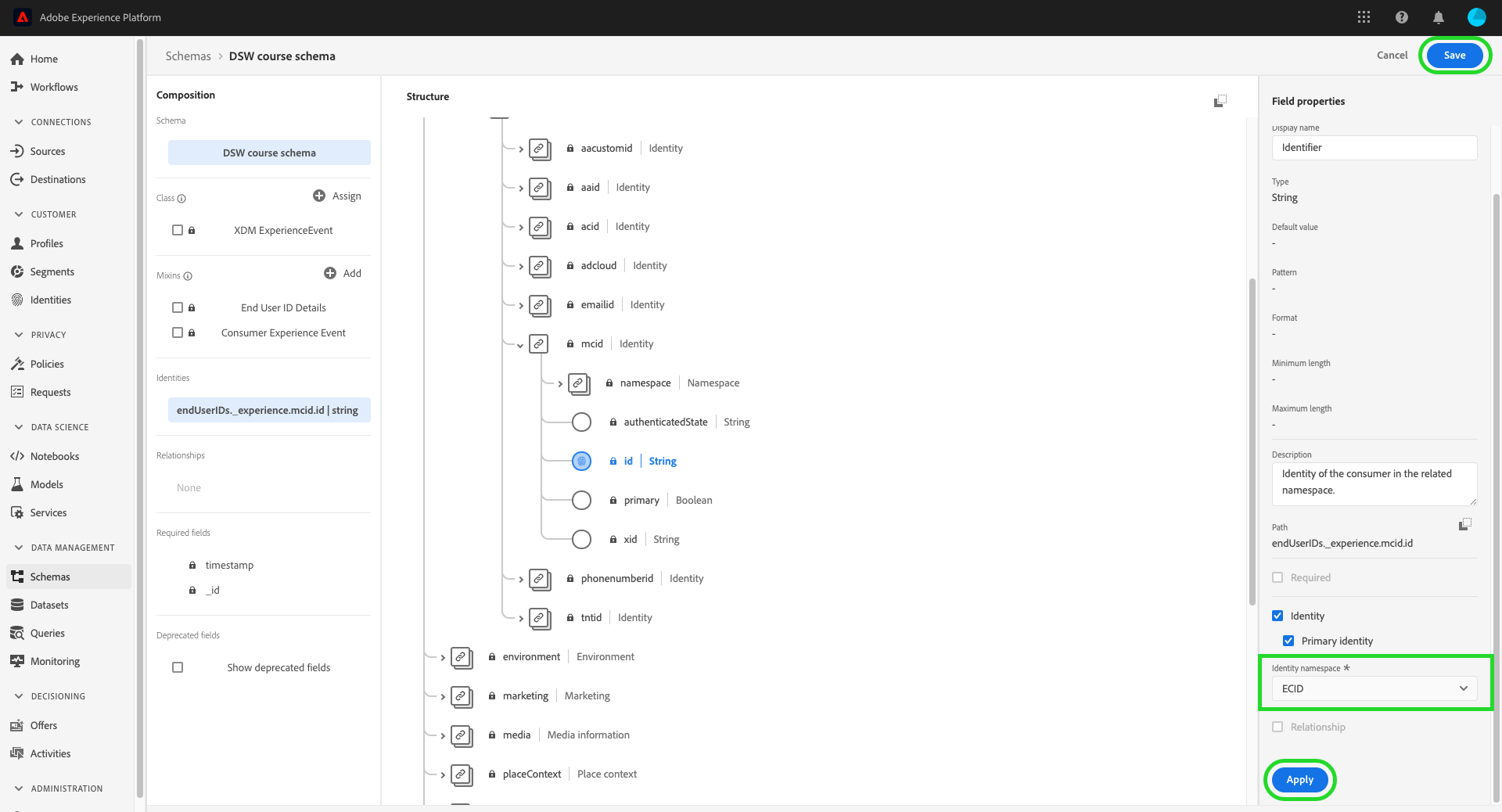Collapse the CONNECTIONS sidebar section
This screenshot has height=812, width=1502.
point(19,122)
